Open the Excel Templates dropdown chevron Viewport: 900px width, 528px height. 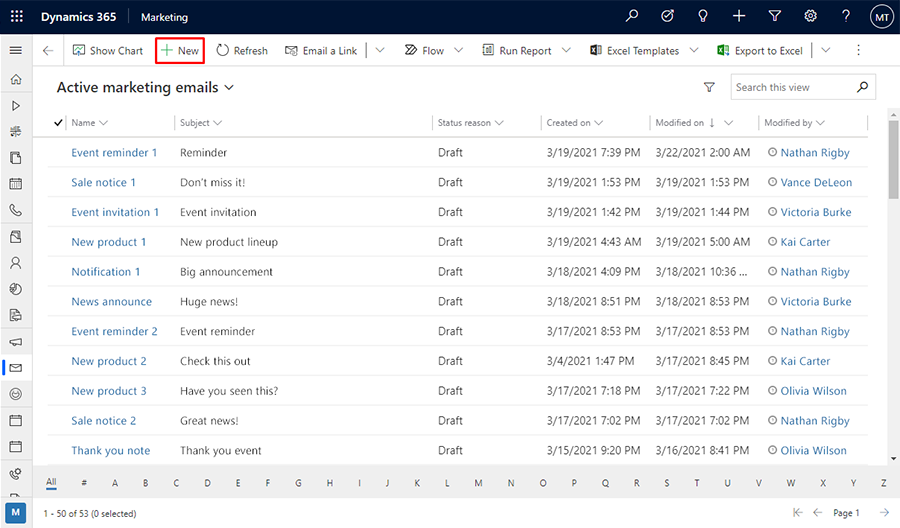(x=694, y=51)
